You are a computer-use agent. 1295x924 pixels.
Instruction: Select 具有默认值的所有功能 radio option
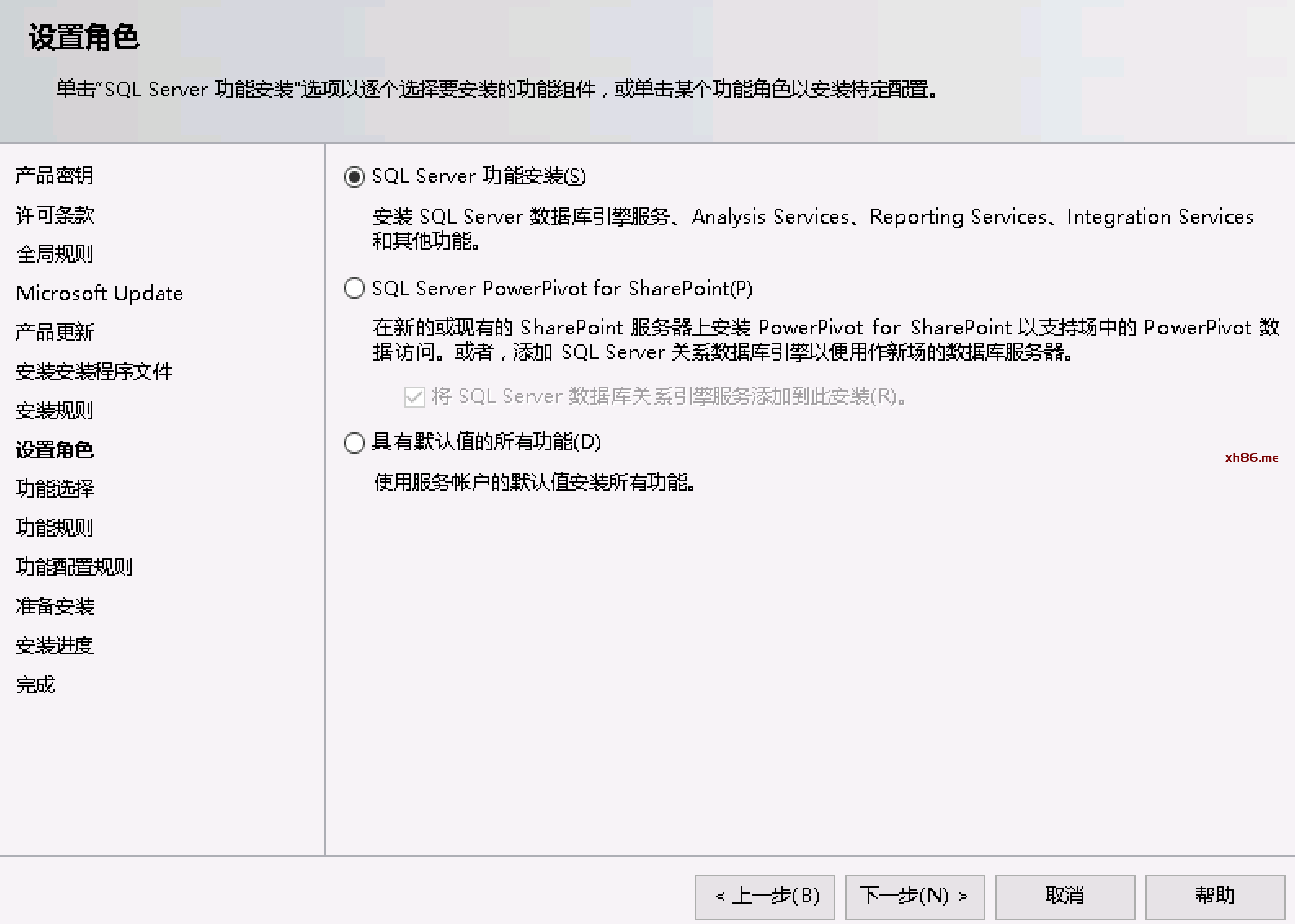click(x=354, y=442)
